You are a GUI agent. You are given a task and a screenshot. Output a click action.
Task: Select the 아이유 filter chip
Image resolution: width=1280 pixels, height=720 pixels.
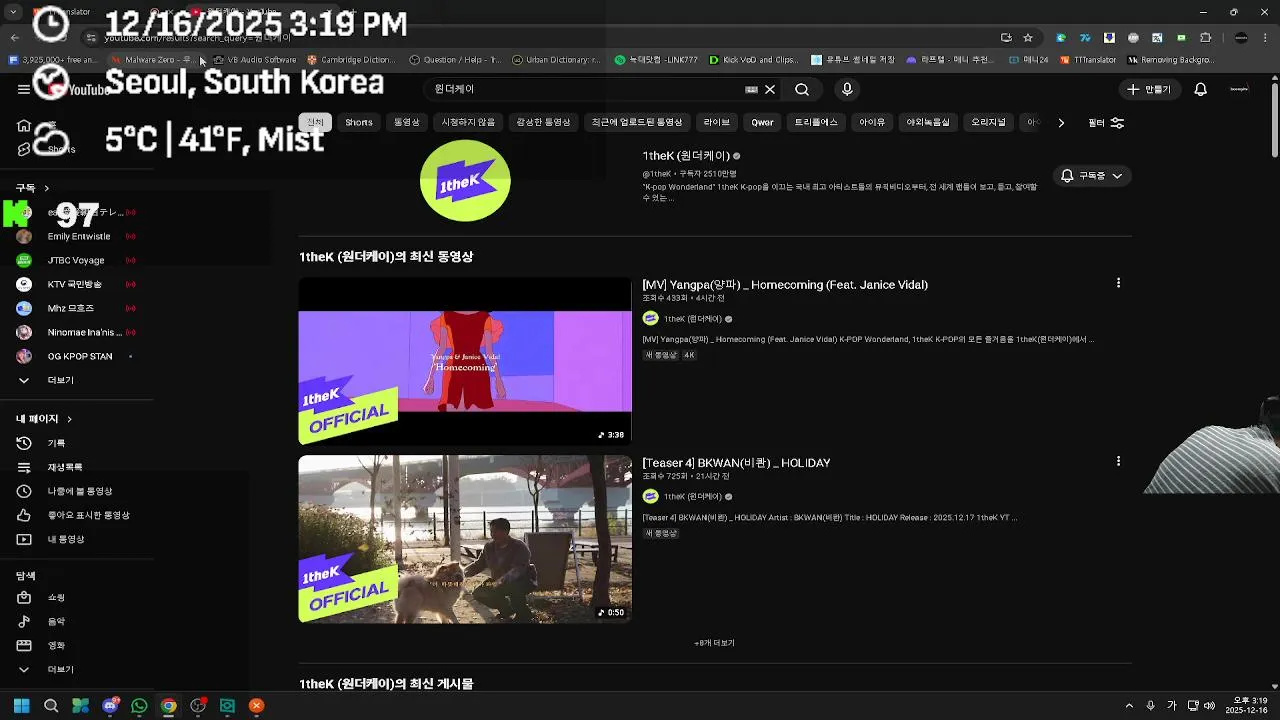[872, 122]
